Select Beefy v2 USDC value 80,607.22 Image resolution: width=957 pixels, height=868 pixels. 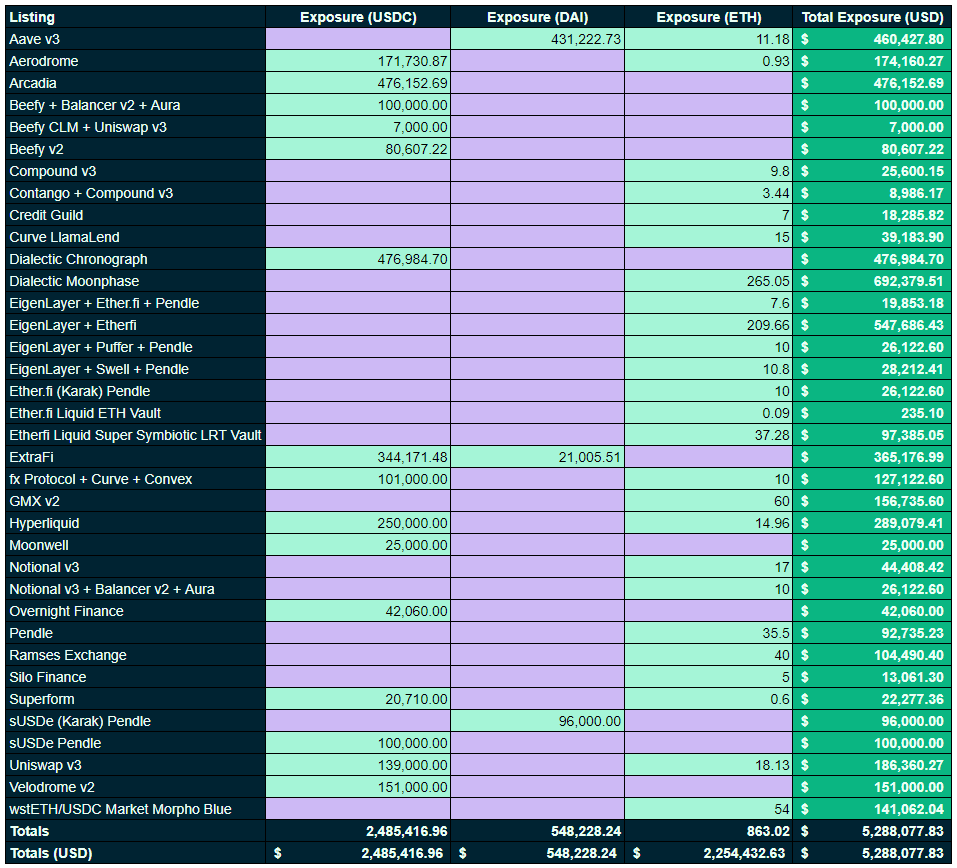click(358, 149)
